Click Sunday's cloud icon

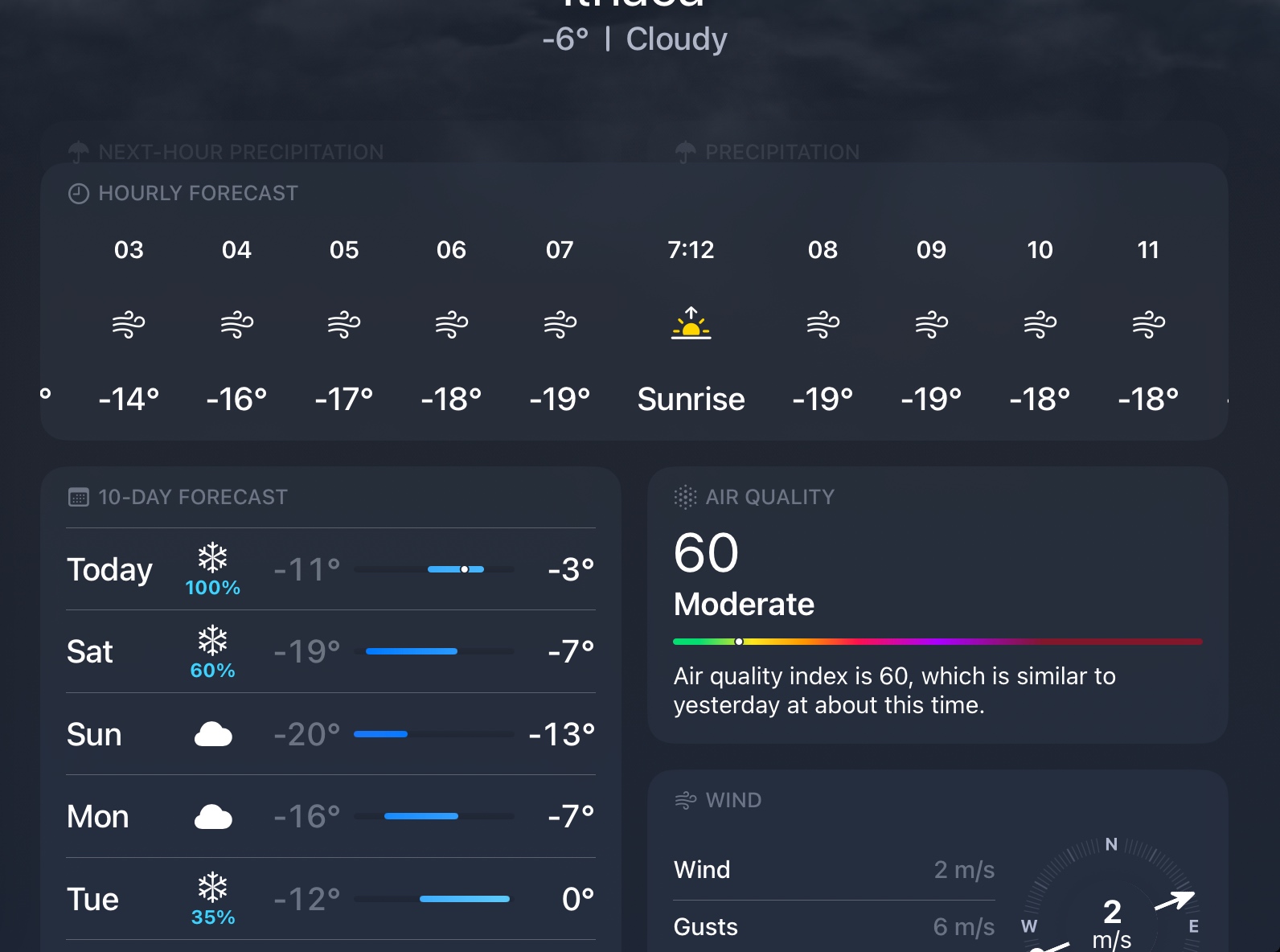click(213, 734)
